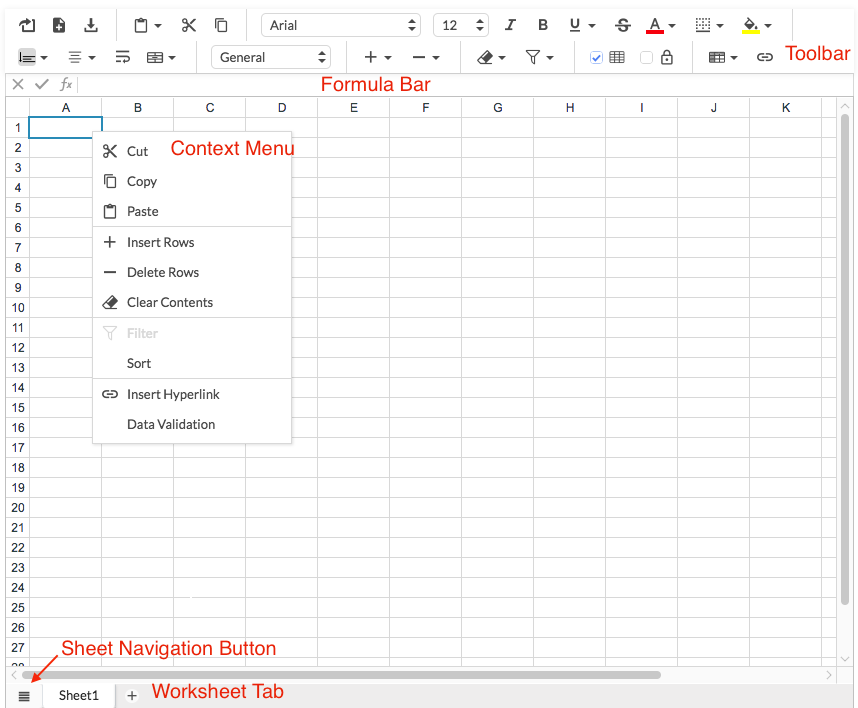Click into the formula bar input
The width and height of the screenshot is (858, 708).
[465, 84]
